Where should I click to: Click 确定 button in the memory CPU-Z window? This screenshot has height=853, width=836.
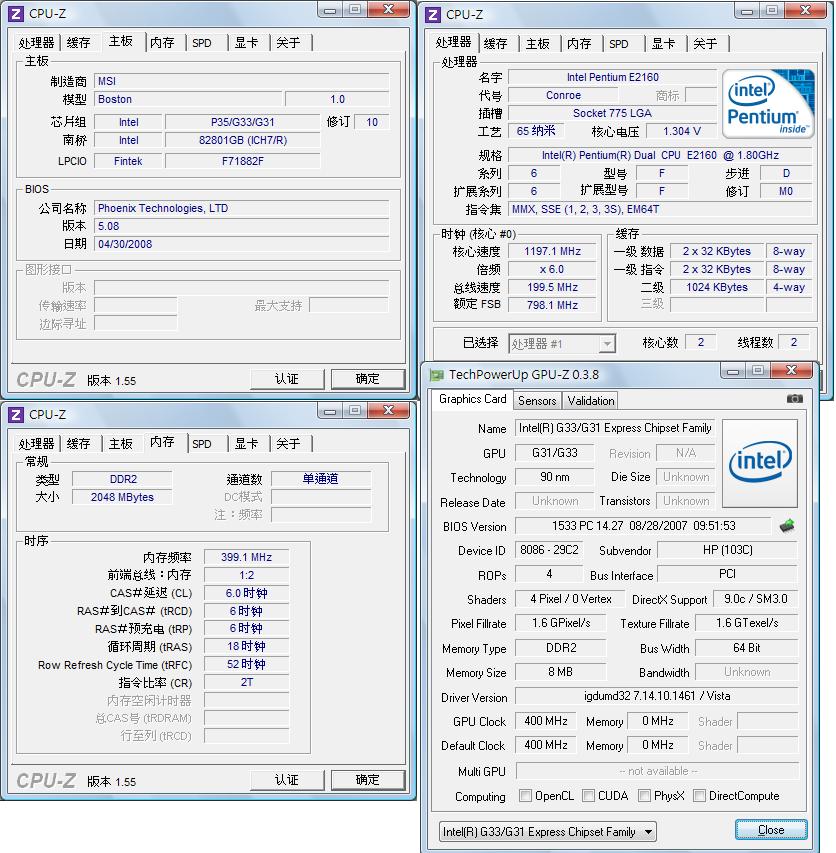[368, 780]
